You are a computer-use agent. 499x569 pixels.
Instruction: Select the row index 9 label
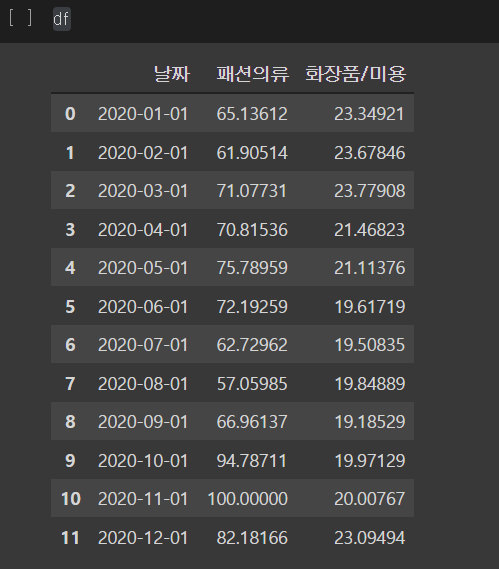pyautogui.click(x=70, y=461)
